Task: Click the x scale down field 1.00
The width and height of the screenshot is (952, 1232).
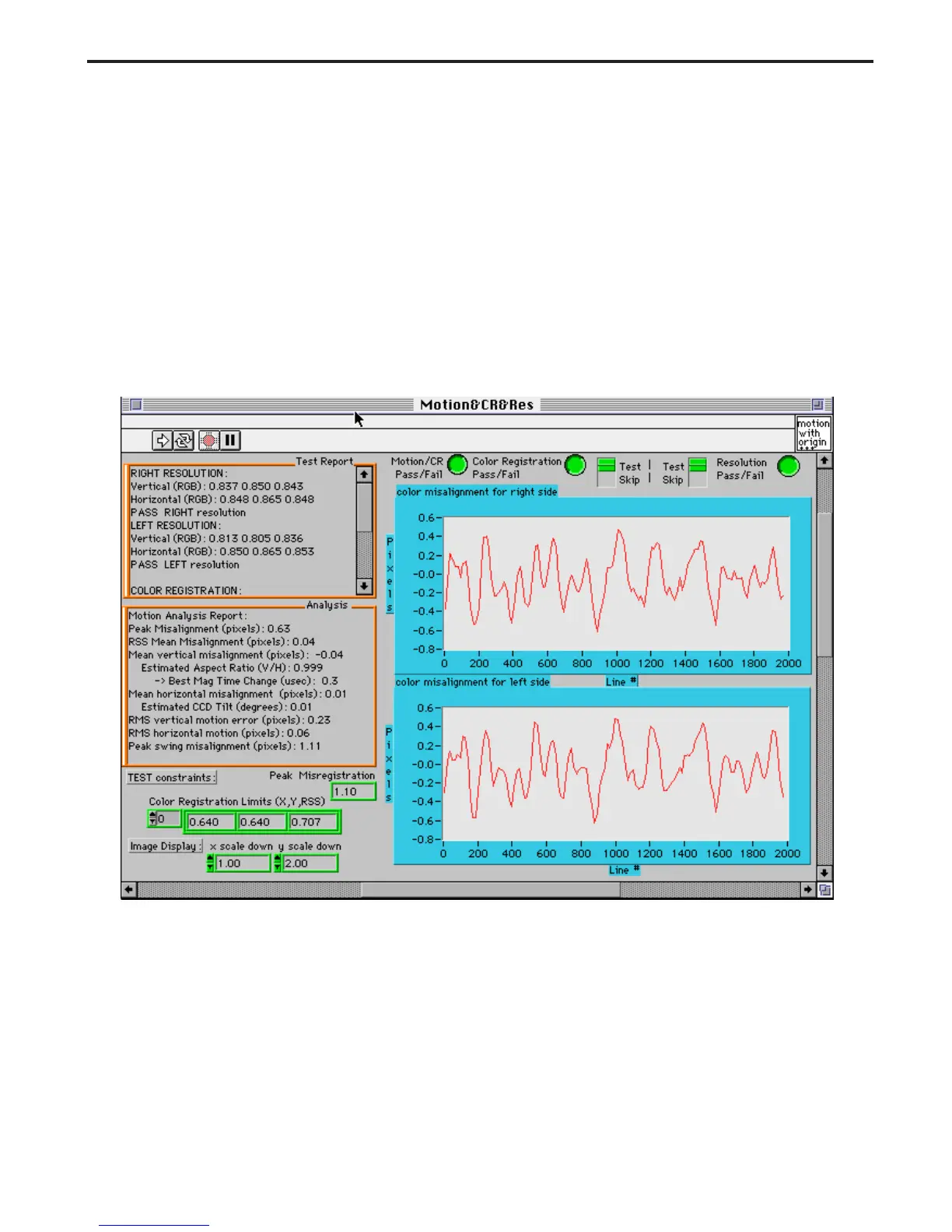Action: click(243, 863)
